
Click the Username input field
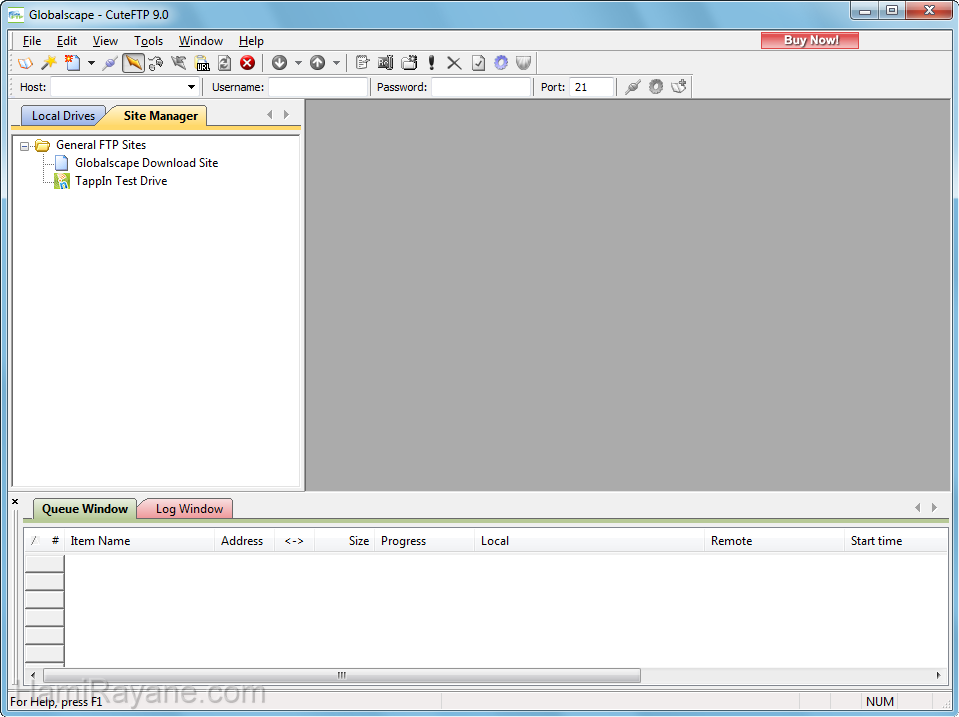click(x=318, y=87)
